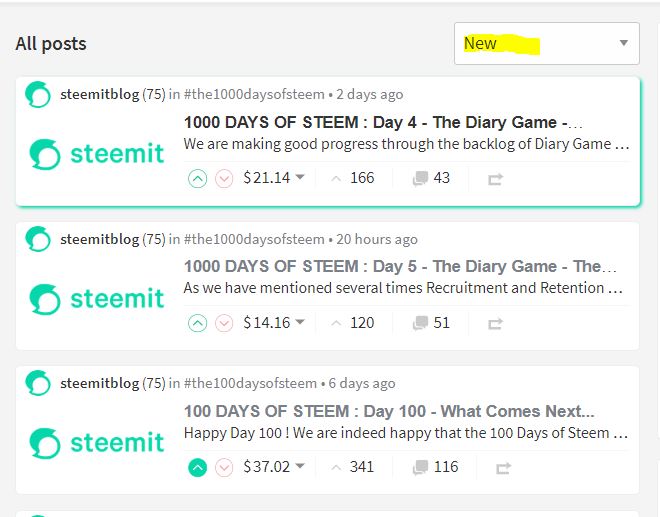Upvote the Day 5 Diary Game post
The width and height of the screenshot is (660, 517).
pos(197,323)
